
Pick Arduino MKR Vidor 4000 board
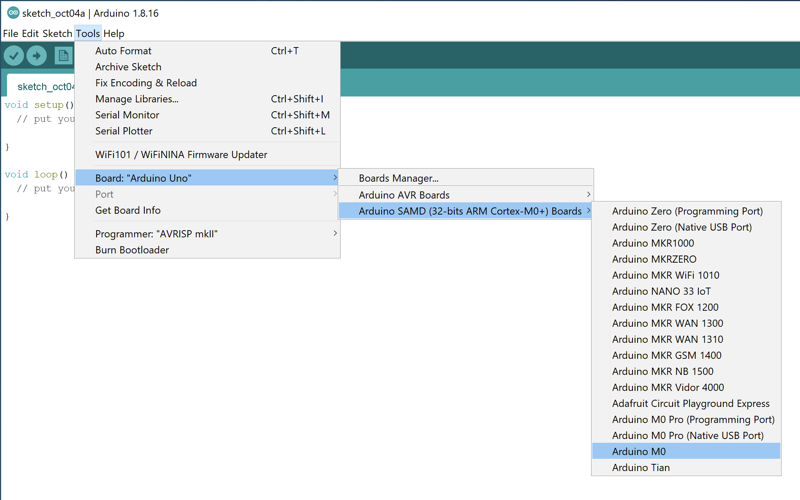click(x=686, y=388)
